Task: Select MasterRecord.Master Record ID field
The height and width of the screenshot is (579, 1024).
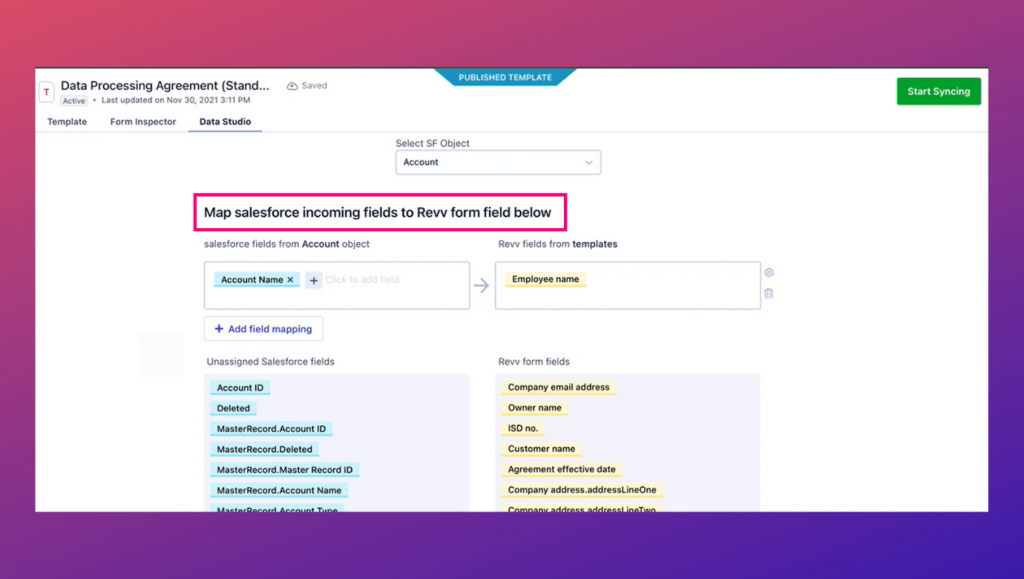Action: [285, 470]
